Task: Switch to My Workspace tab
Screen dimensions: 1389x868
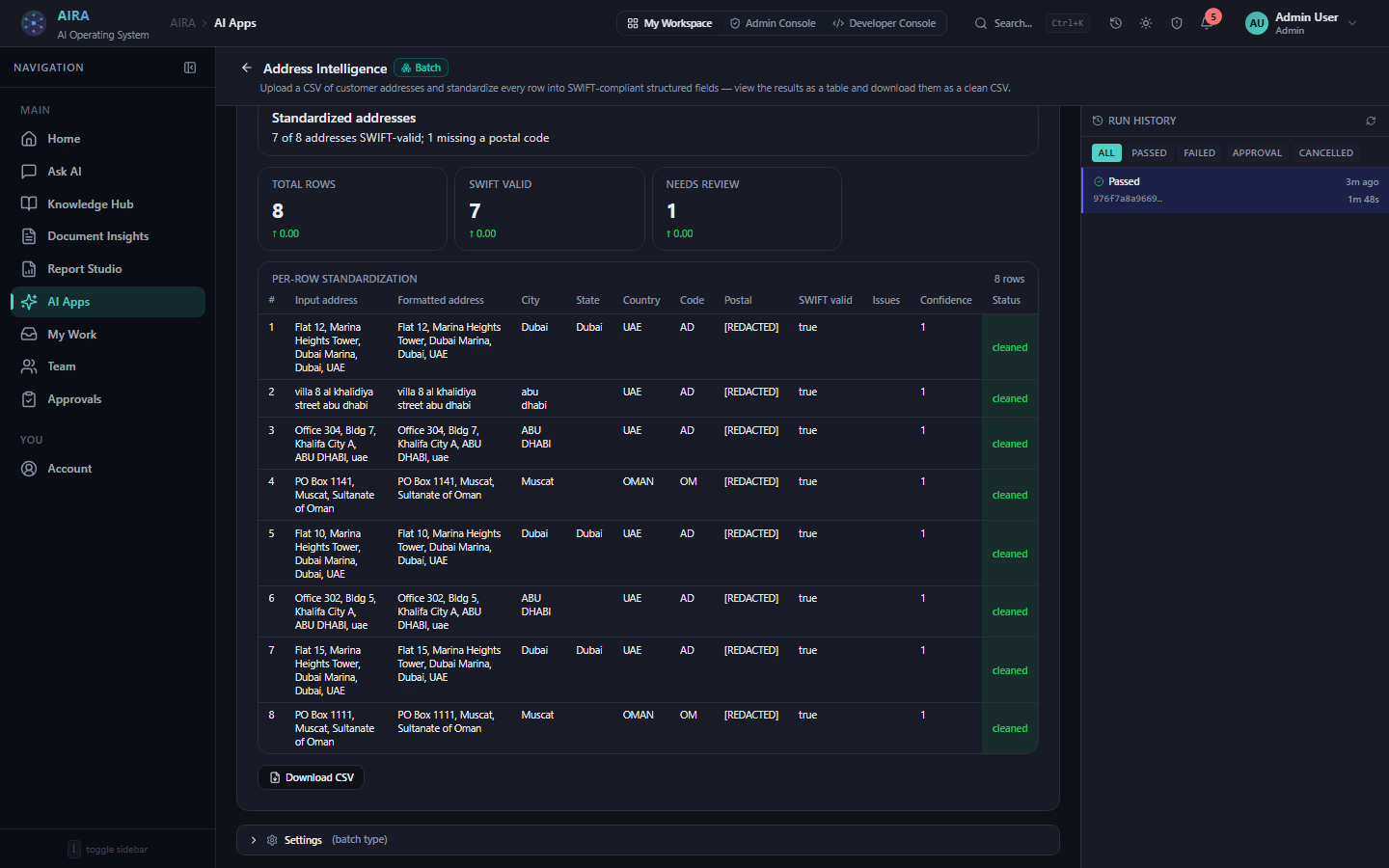Action: click(669, 23)
